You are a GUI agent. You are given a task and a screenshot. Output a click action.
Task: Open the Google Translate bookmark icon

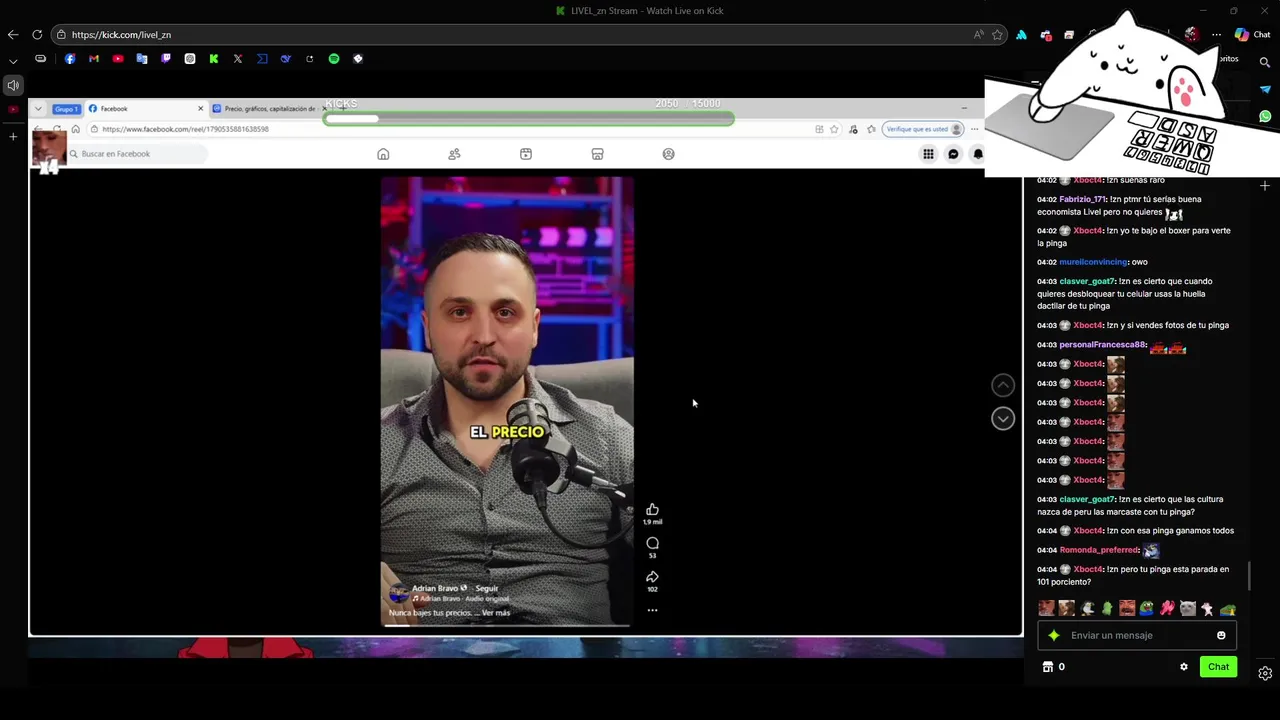pos(142,59)
